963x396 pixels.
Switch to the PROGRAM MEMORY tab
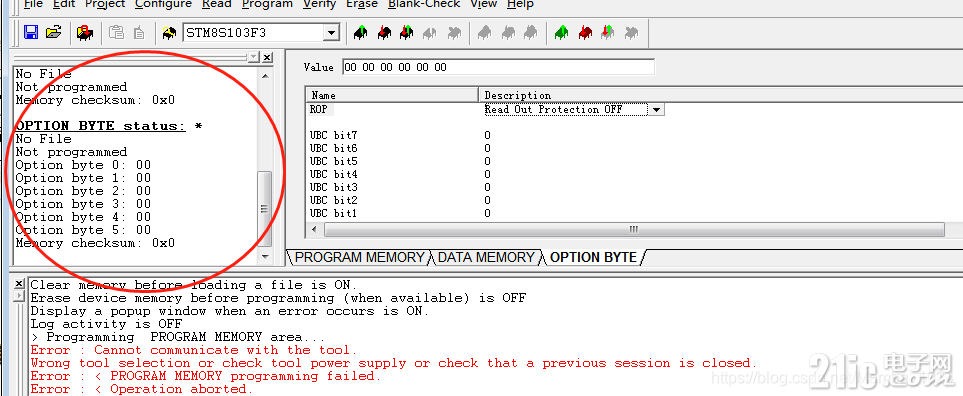[360, 257]
